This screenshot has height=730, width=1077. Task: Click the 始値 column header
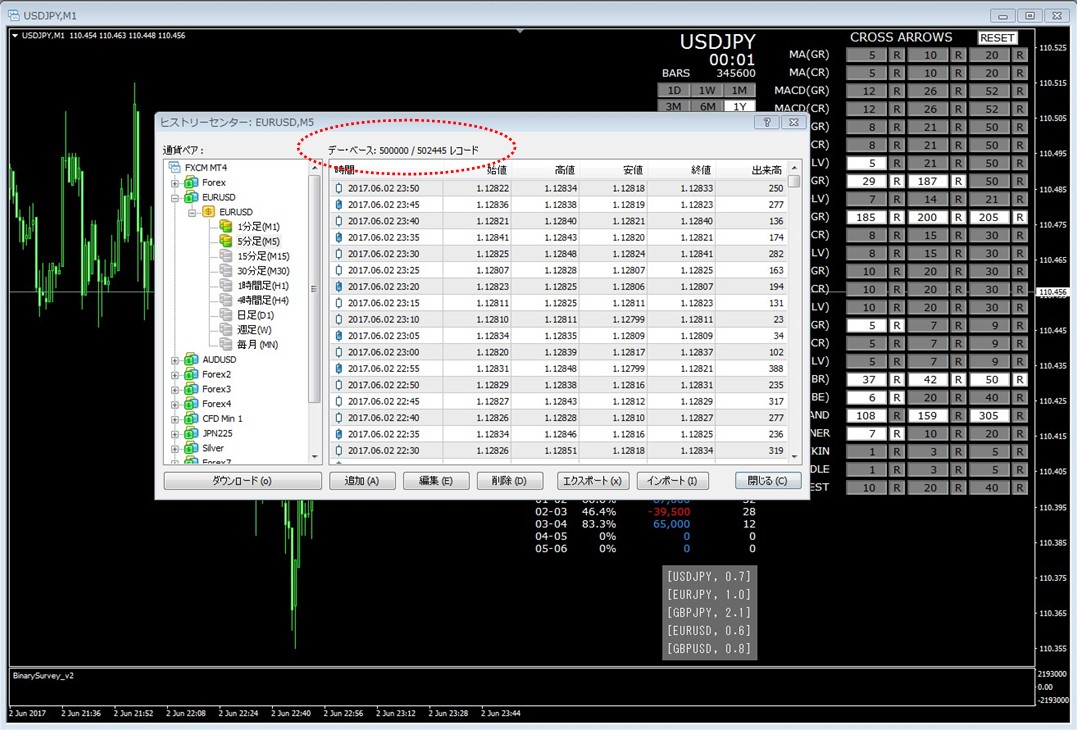[477, 170]
